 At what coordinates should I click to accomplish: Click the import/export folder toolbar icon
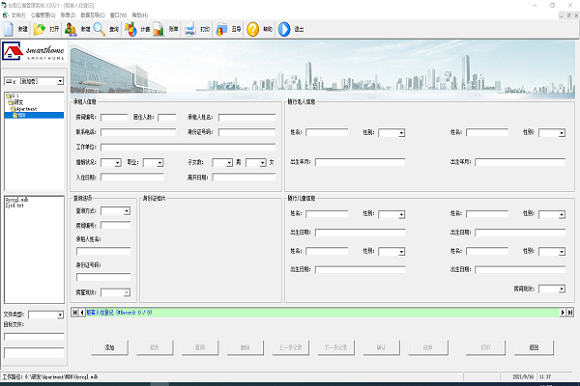[x=222, y=29]
